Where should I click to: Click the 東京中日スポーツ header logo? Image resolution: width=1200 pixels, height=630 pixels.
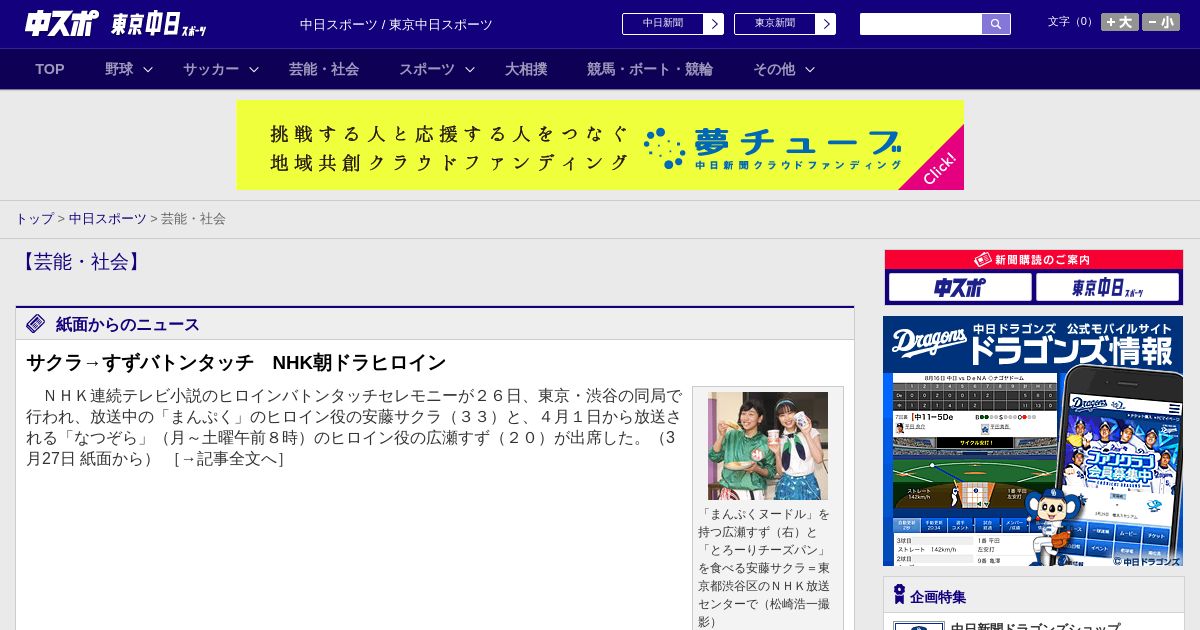(159, 24)
